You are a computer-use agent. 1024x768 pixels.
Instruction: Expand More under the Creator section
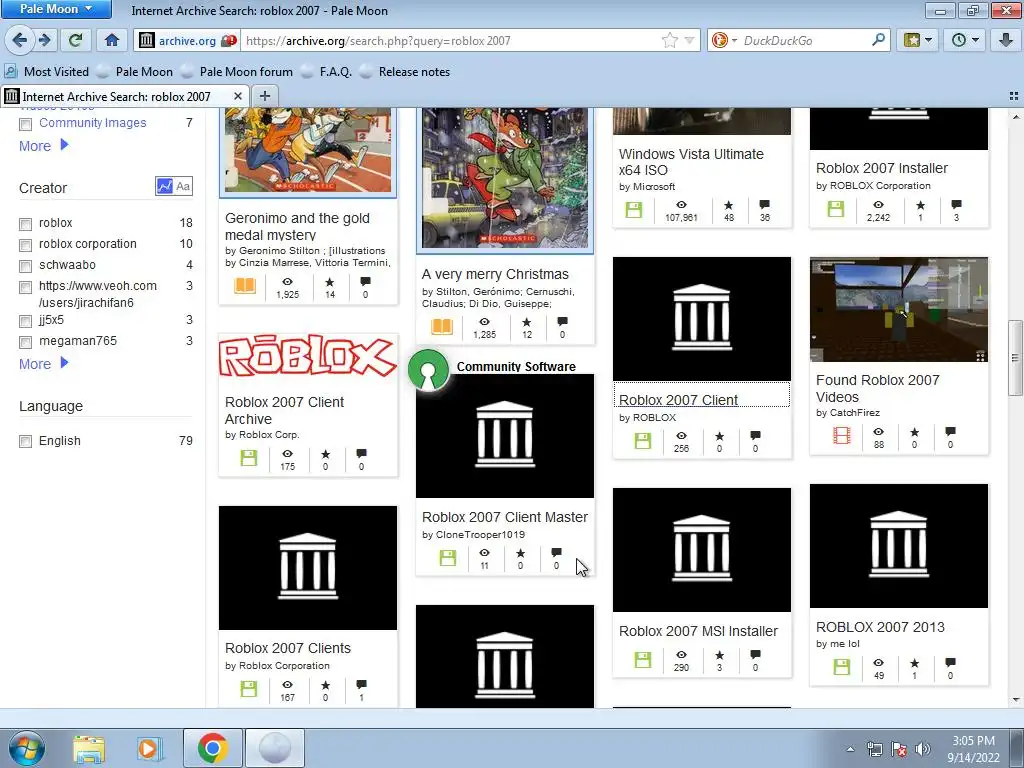(x=43, y=364)
